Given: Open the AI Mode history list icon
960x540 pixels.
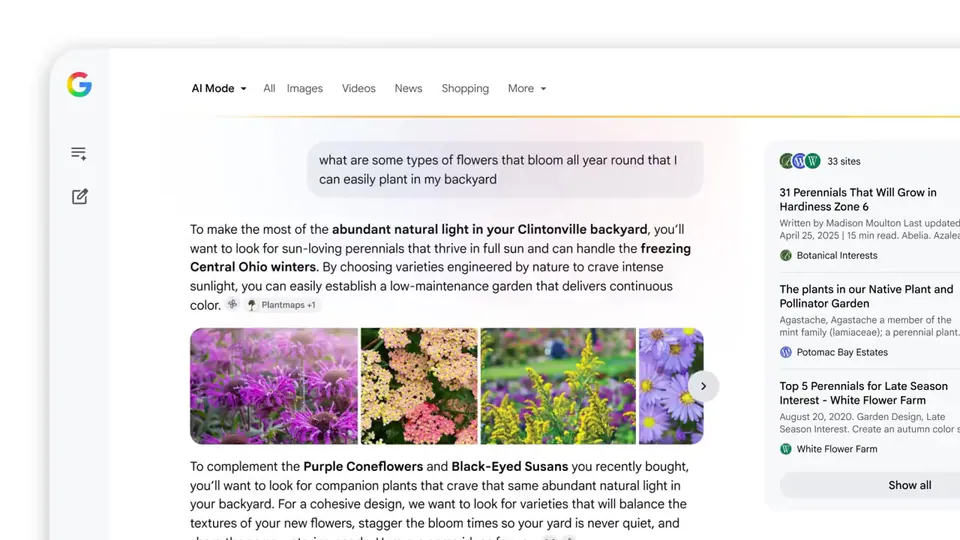Looking at the screenshot, I should coord(78,153).
